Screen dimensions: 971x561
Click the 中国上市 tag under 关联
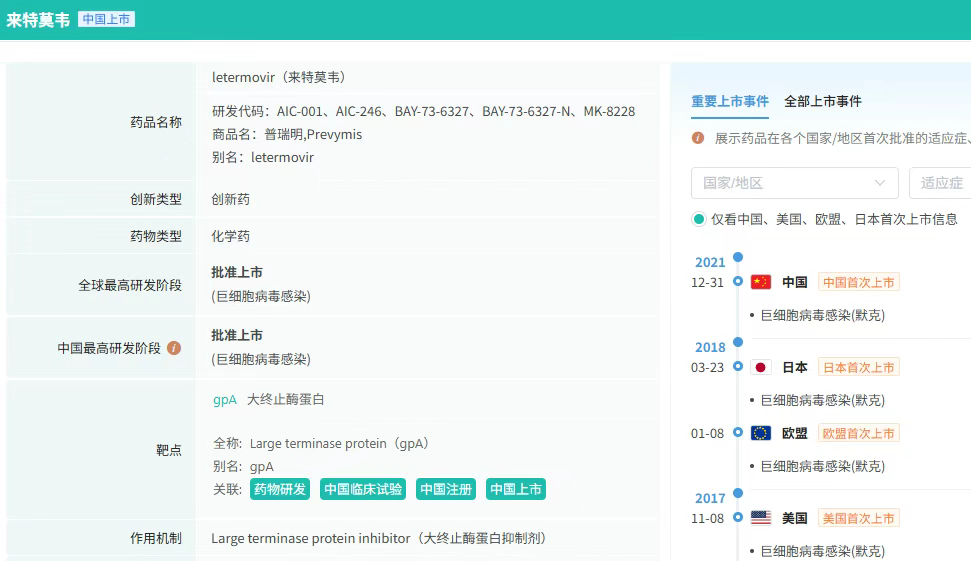516,489
